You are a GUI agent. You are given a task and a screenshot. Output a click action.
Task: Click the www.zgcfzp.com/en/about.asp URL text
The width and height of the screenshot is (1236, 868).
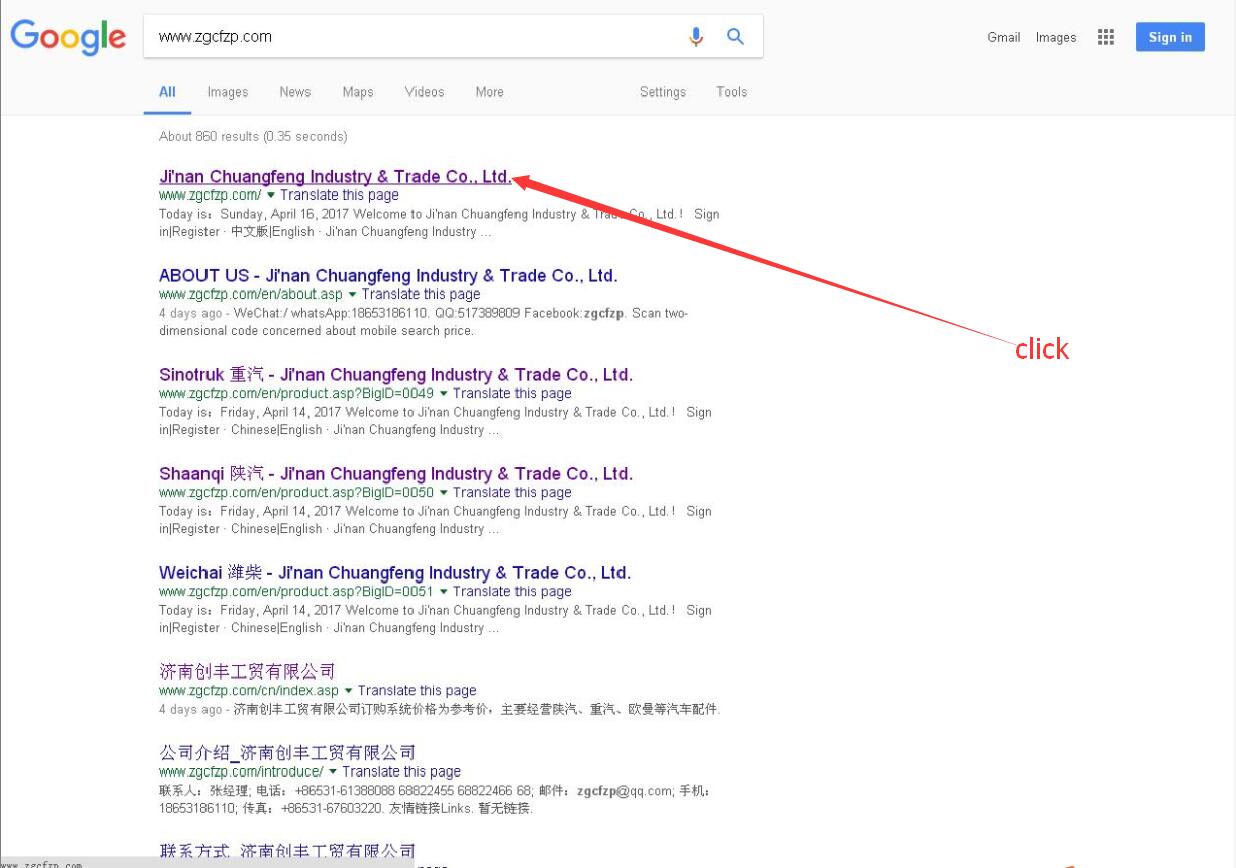[x=251, y=294]
